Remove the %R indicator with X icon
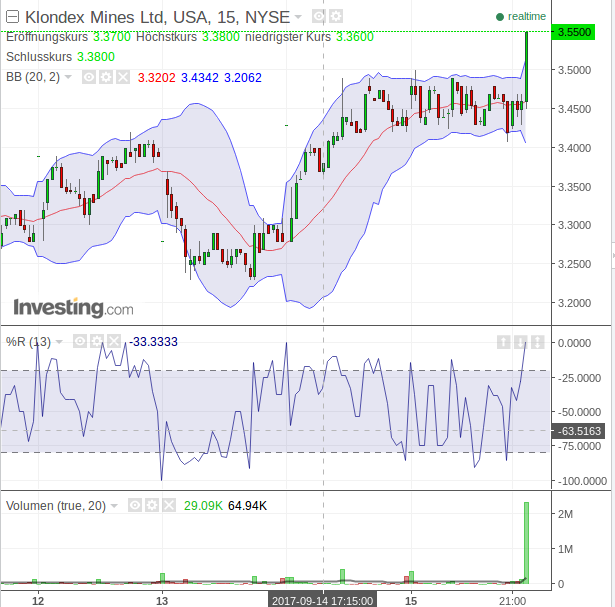The image size is (615, 607). point(113,342)
